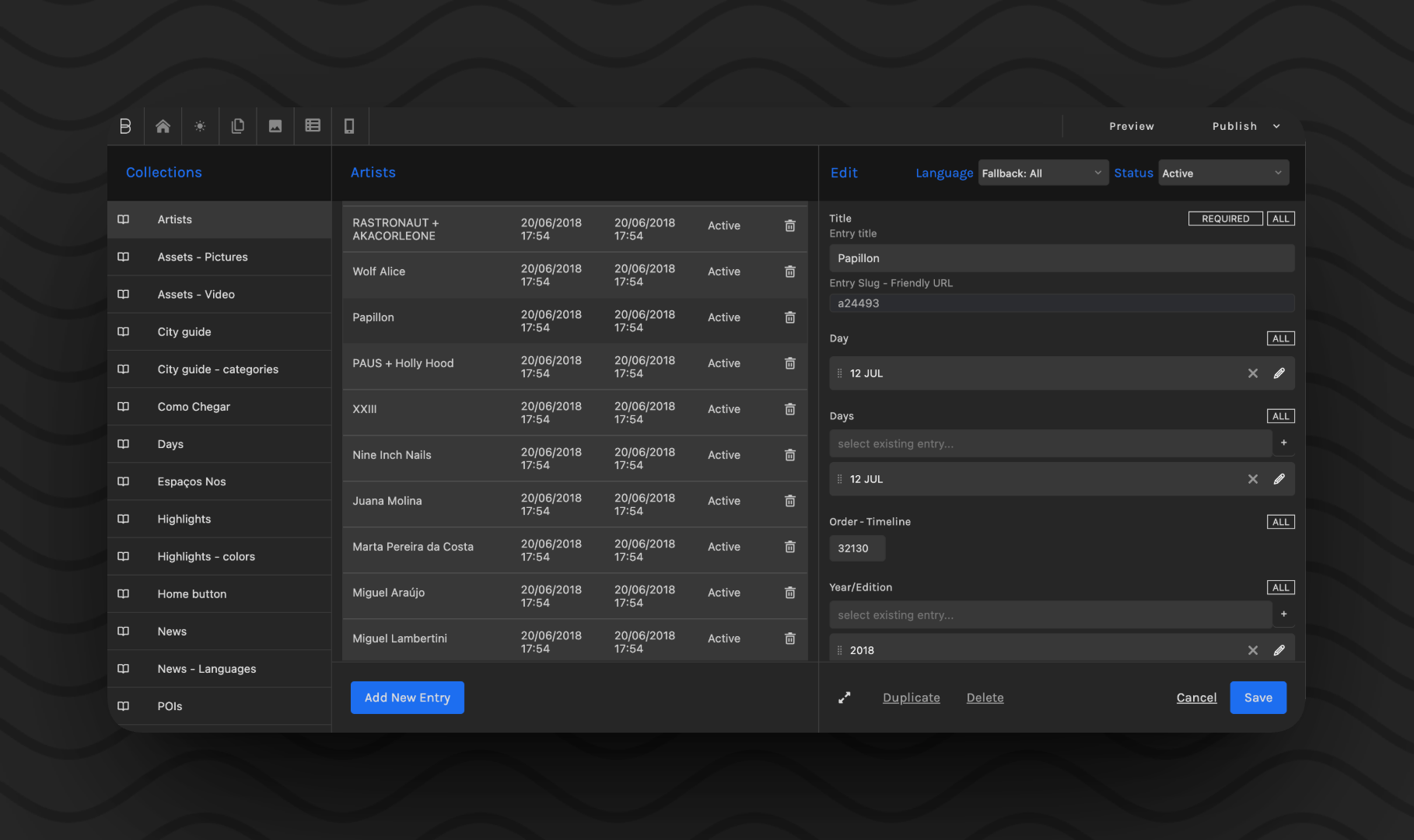This screenshot has width=1414, height=840.
Task: Delete the Wolf Alice entry with trash icon
Action: pos(789,271)
